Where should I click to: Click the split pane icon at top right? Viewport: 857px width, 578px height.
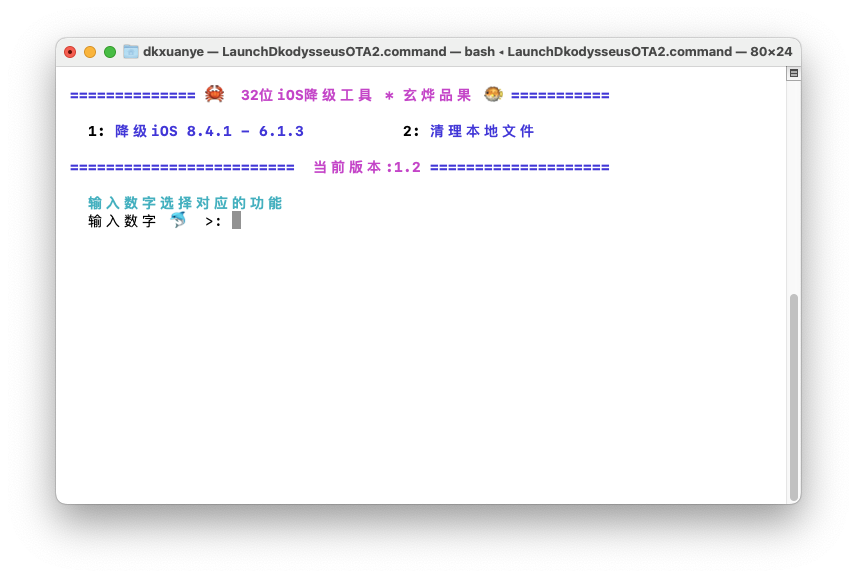[793, 73]
